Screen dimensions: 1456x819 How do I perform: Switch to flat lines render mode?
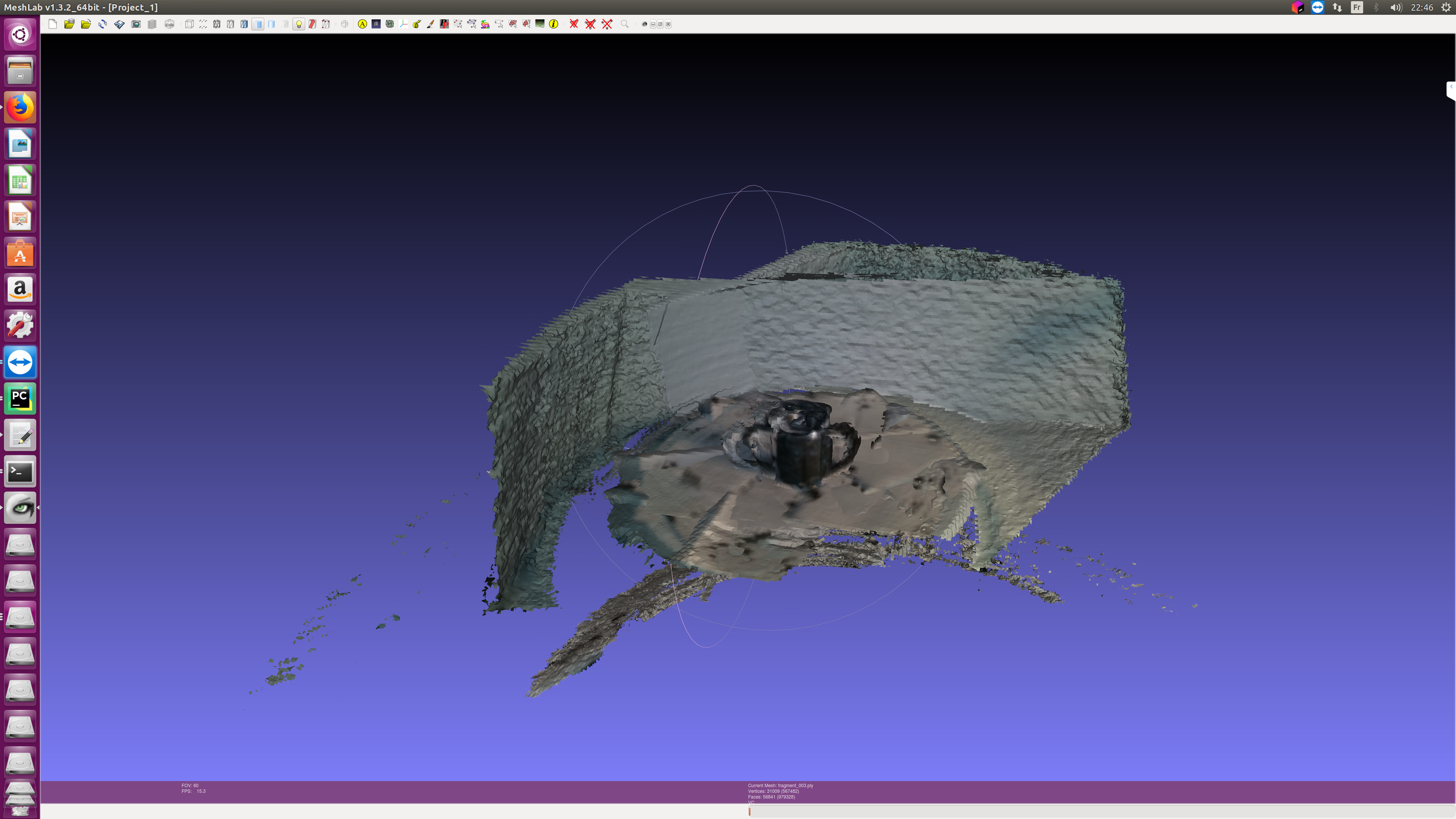[x=243, y=24]
